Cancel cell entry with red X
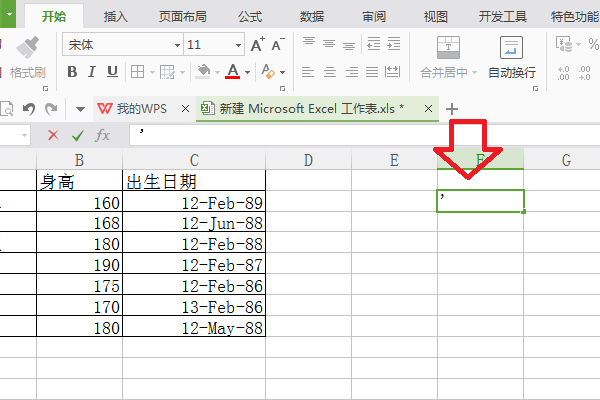The width and height of the screenshot is (600, 400). (53, 135)
